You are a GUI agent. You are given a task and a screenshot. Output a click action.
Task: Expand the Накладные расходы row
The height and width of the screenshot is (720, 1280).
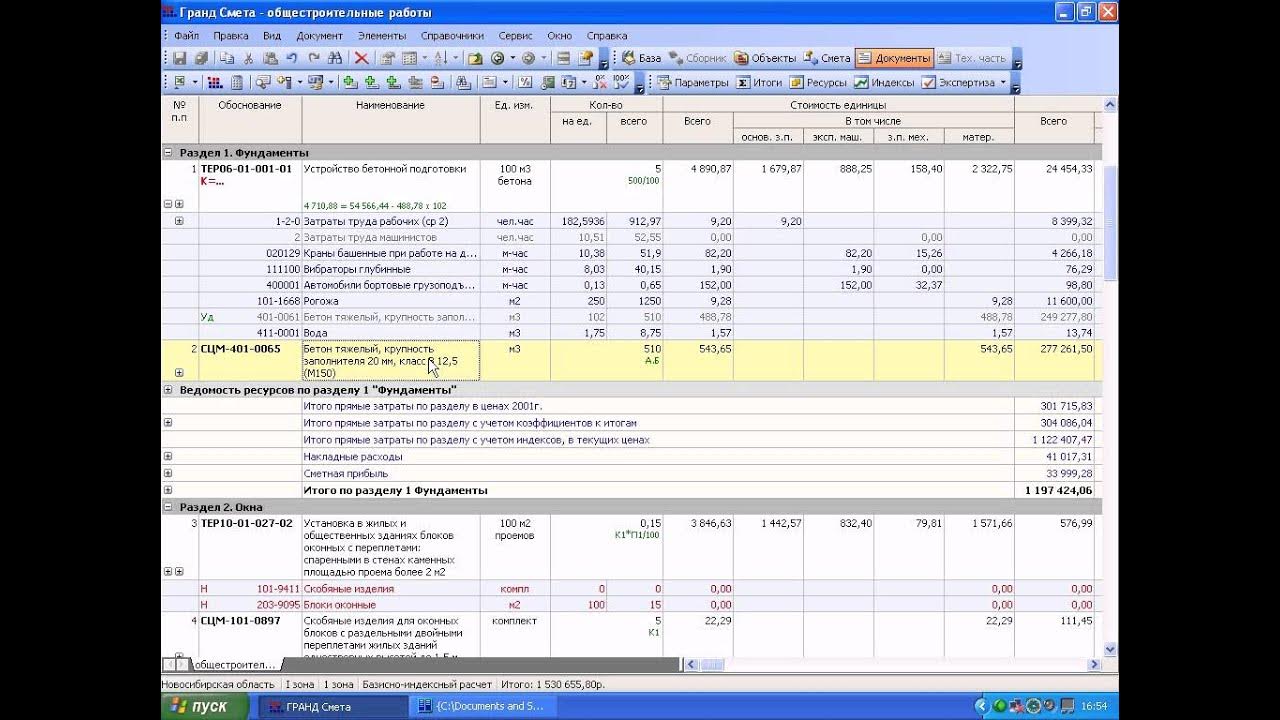tap(168, 456)
